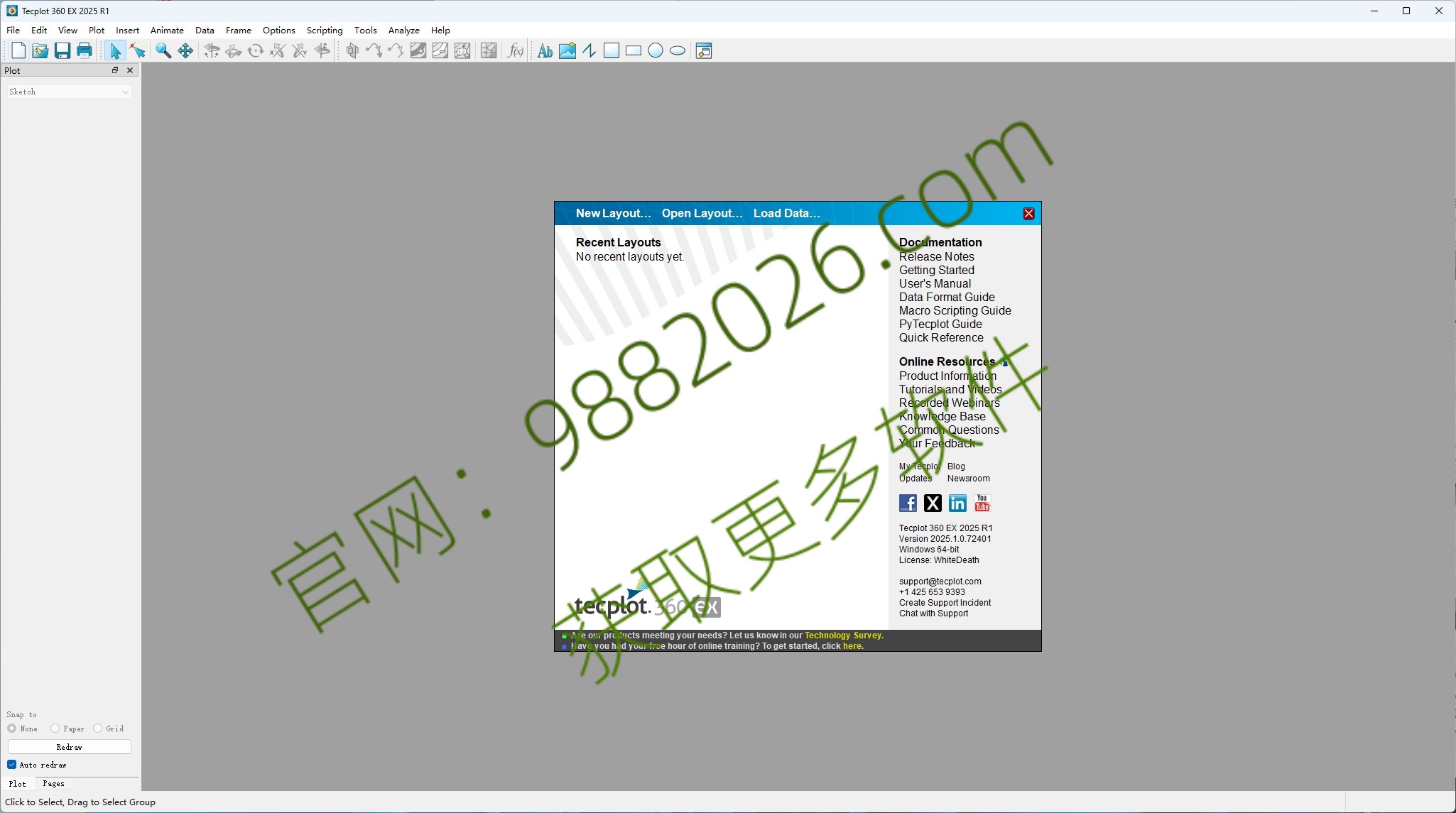Choose the spherical rotate tool
1456x813 pixels.
[212, 50]
